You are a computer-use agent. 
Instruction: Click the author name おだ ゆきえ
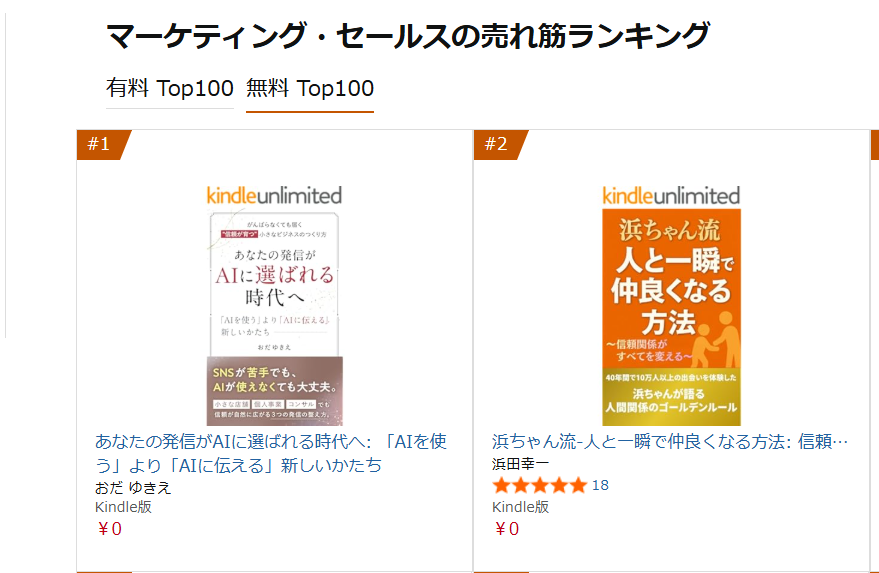point(133,487)
